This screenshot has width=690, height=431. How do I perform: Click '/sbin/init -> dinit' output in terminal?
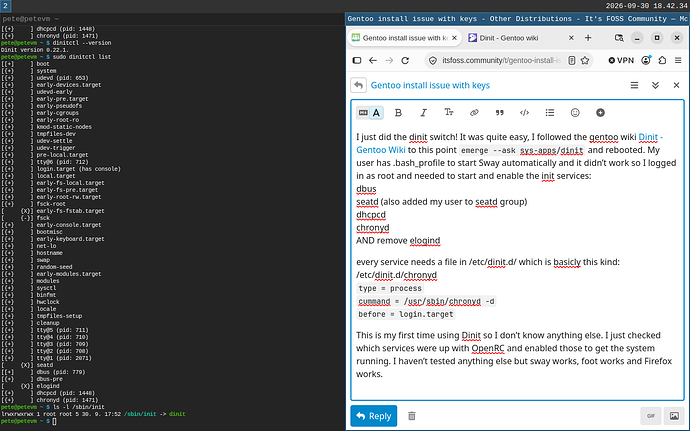tap(154, 414)
